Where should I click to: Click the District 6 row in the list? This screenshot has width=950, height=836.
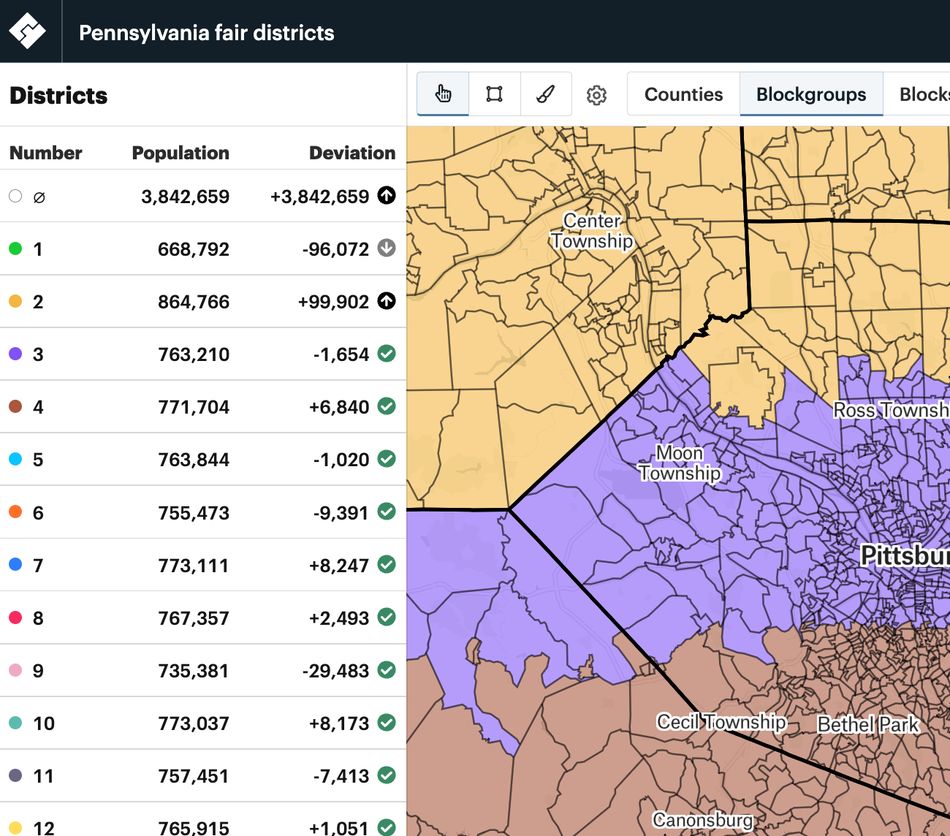200,513
